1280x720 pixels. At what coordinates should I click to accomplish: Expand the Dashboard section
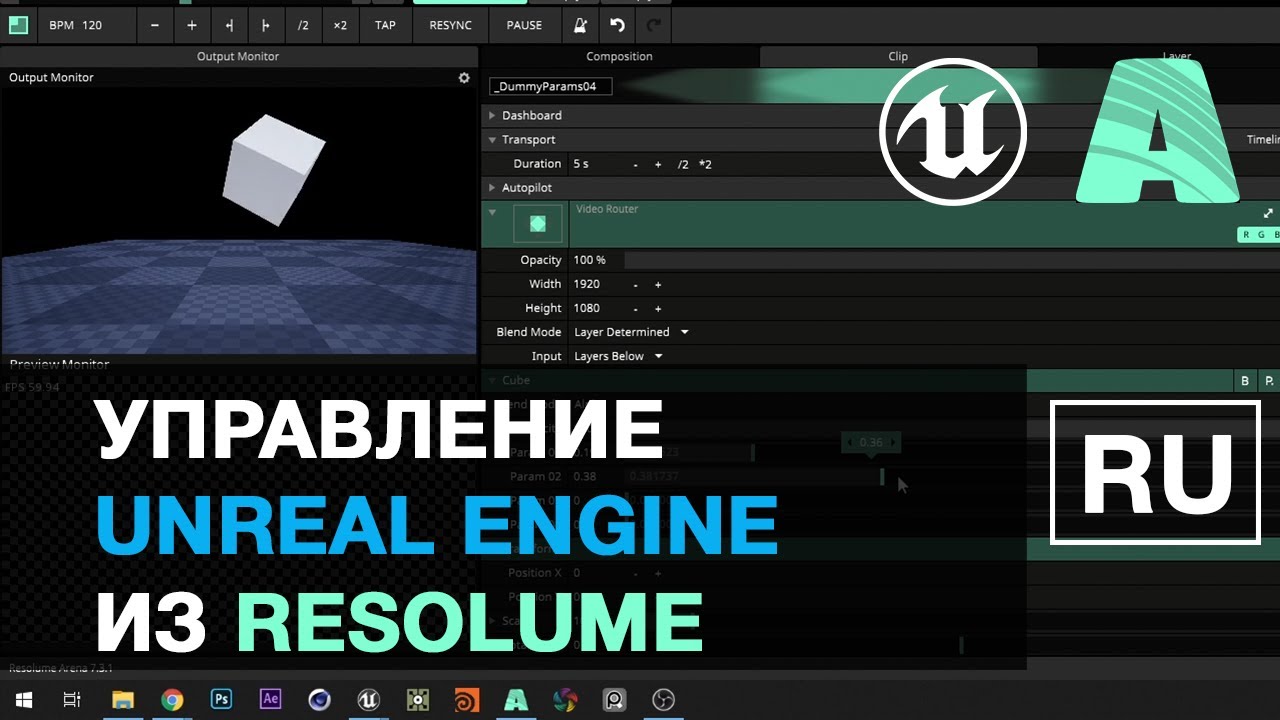[492, 115]
